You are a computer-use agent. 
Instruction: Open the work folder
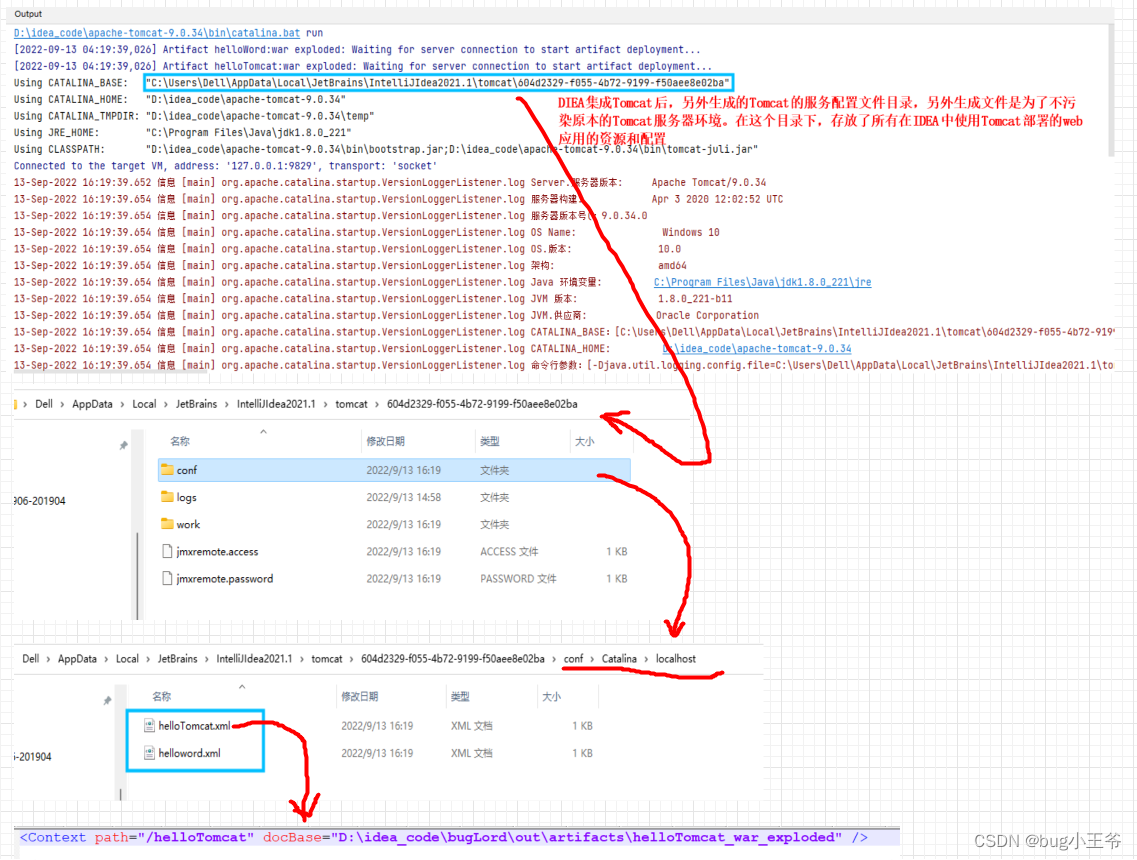[187, 524]
